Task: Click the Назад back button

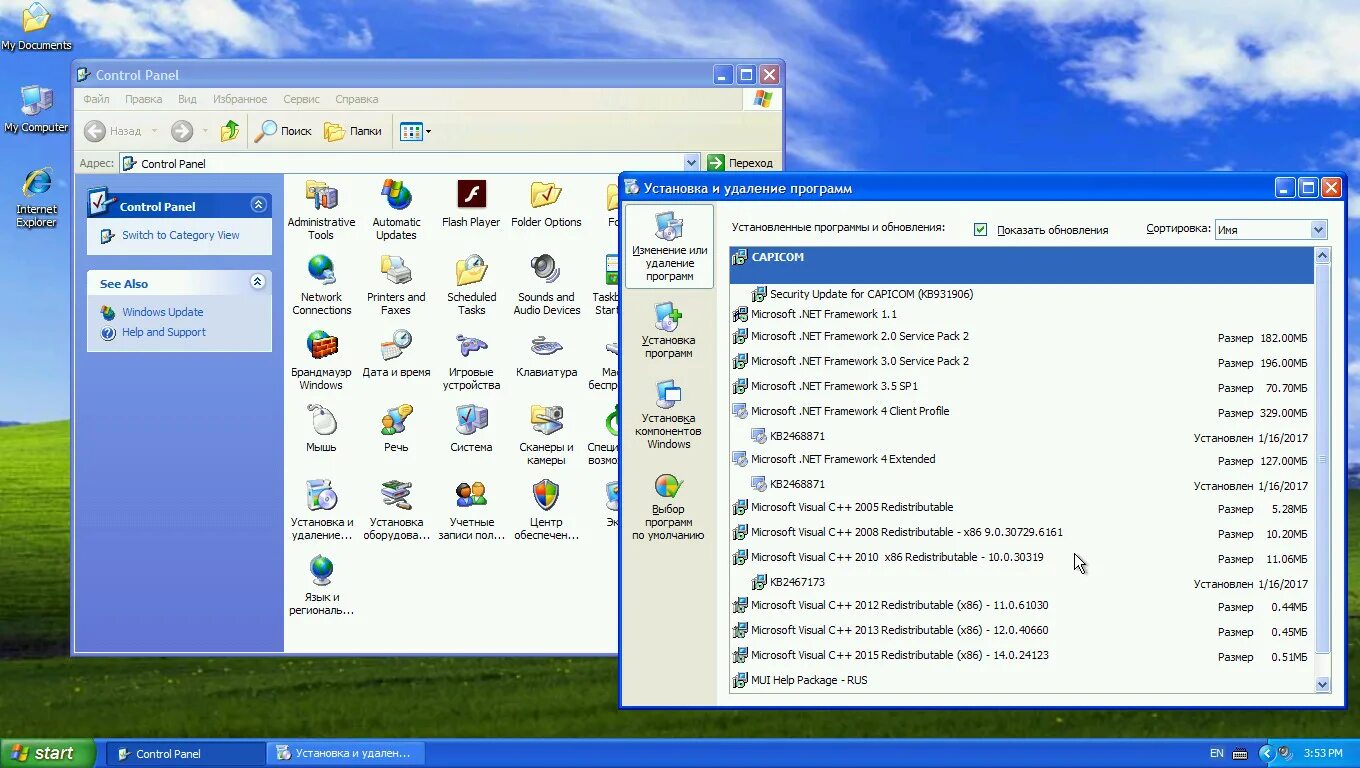Action: 113,131
